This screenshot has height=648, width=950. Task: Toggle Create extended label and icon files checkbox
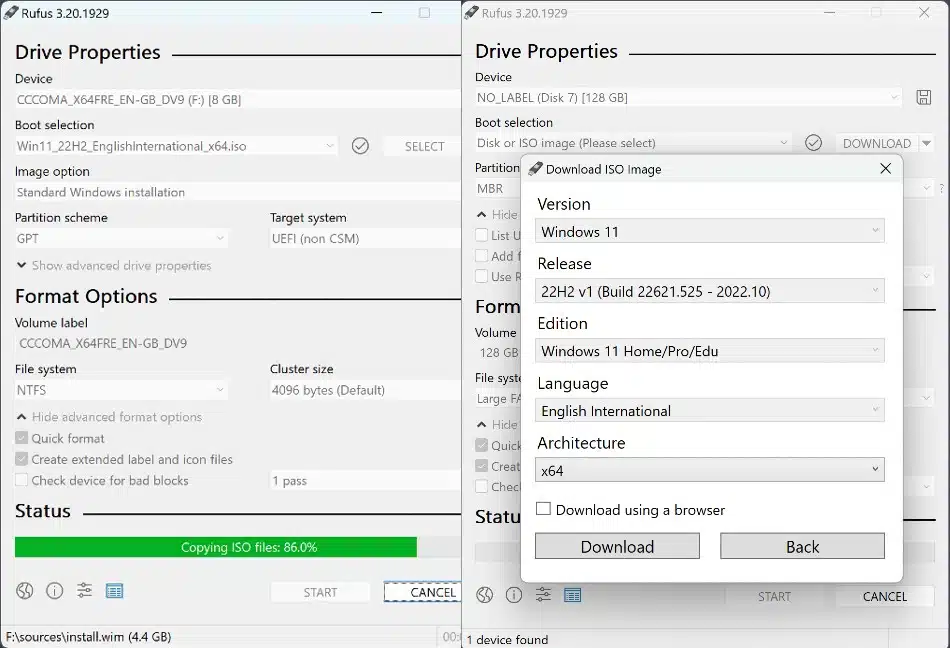point(21,459)
